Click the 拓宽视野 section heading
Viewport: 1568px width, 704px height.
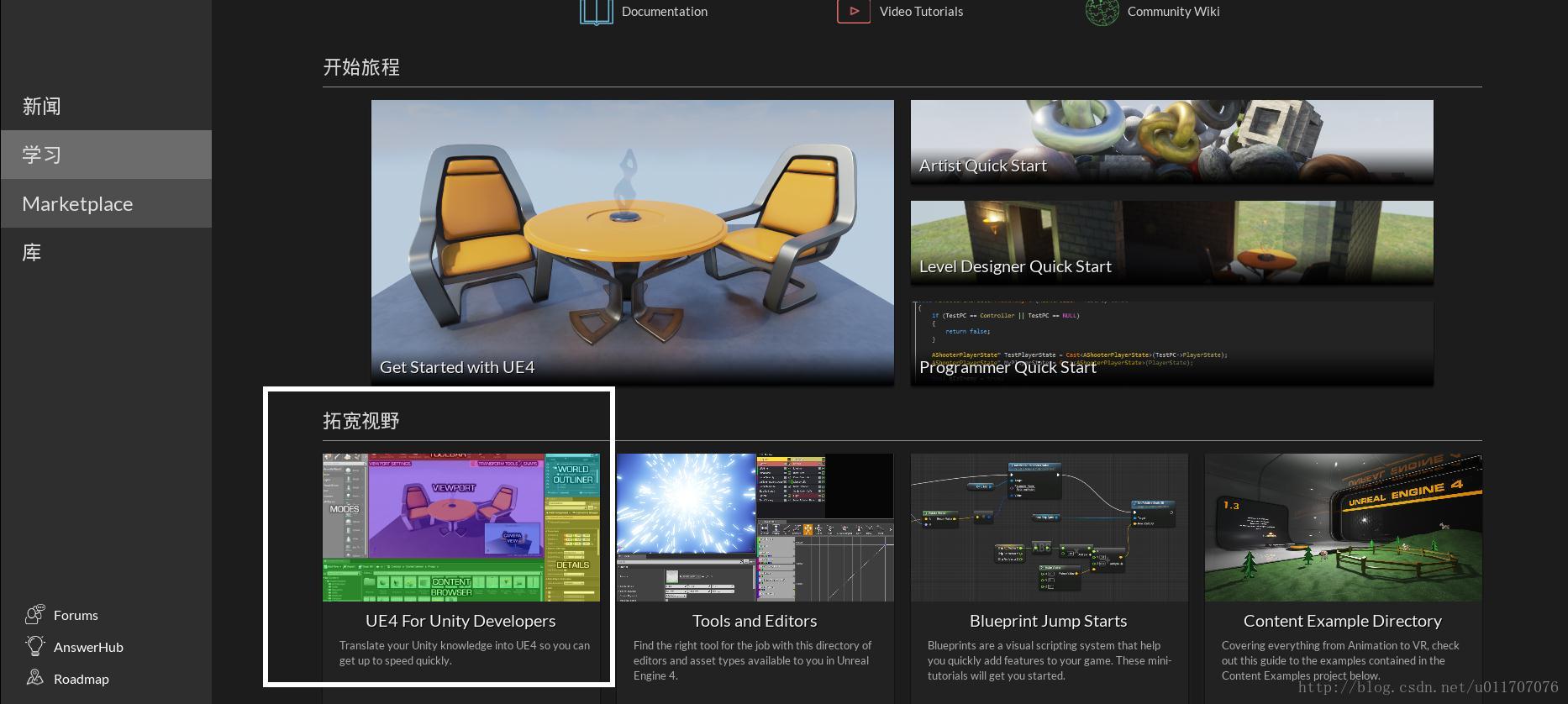tap(361, 421)
